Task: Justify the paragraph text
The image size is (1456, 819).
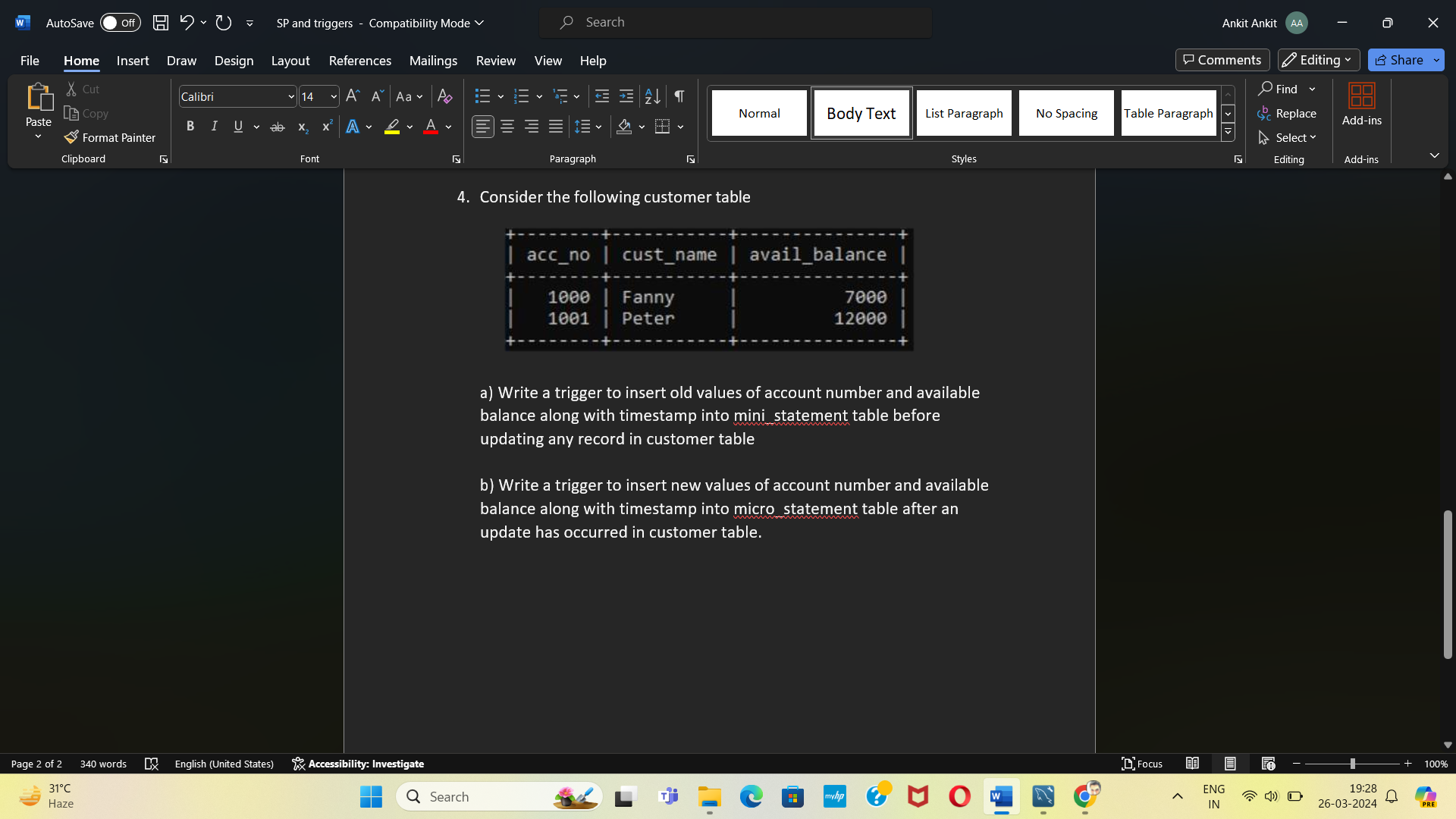Action: coord(556,127)
